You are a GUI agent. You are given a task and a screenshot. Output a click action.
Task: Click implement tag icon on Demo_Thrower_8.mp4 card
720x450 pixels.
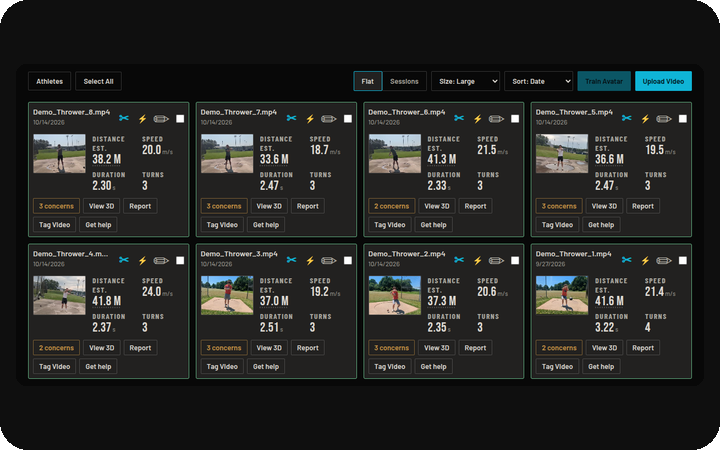(x=161, y=119)
